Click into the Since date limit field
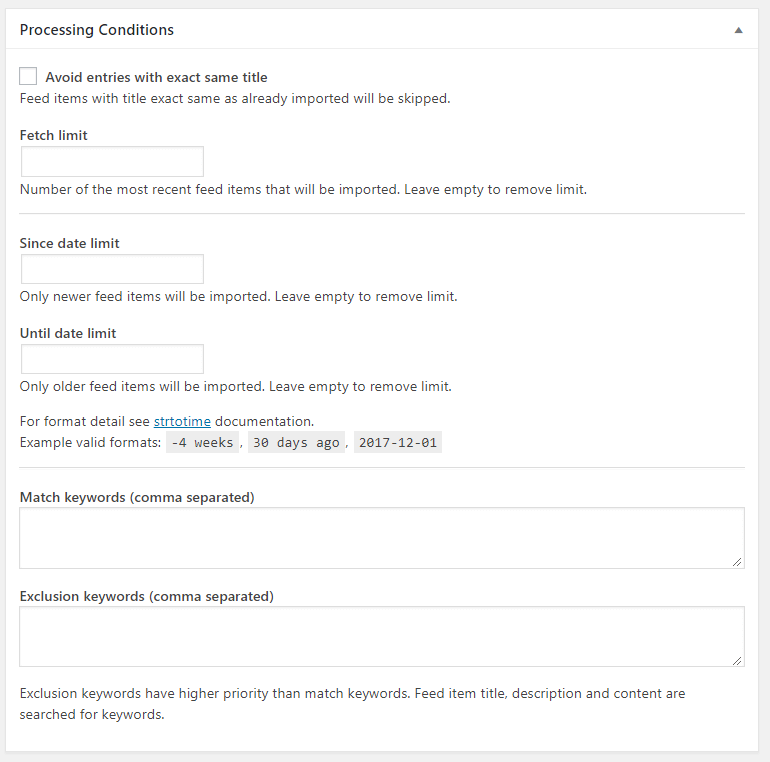Viewport: 770px width, 762px height. click(x=112, y=269)
